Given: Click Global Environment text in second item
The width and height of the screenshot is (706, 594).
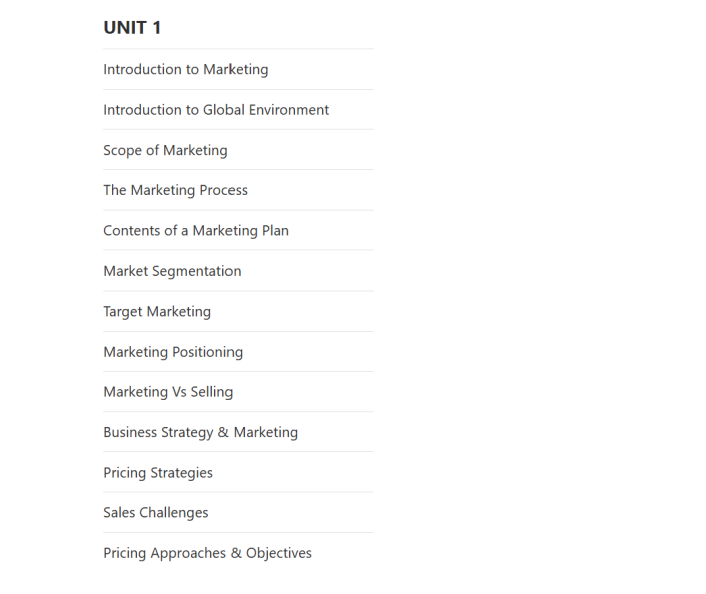Looking at the screenshot, I should pos(266,110).
